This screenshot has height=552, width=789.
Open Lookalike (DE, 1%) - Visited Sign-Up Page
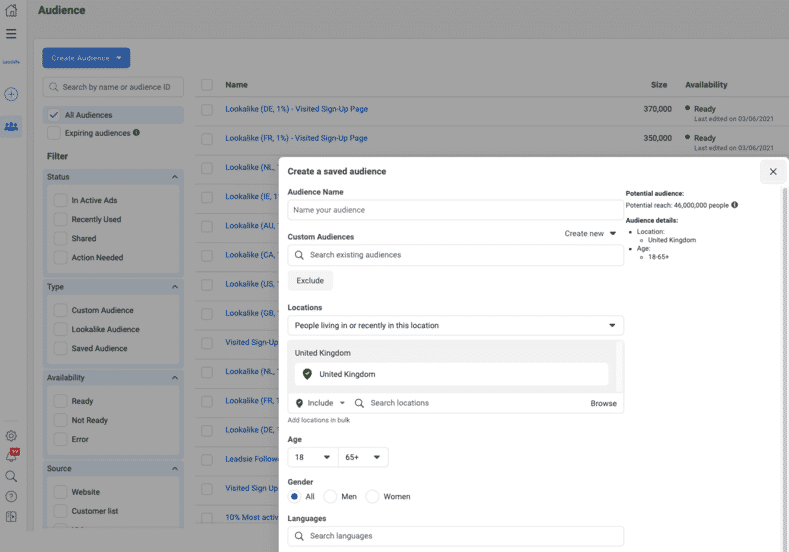pyautogui.click(x=296, y=109)
